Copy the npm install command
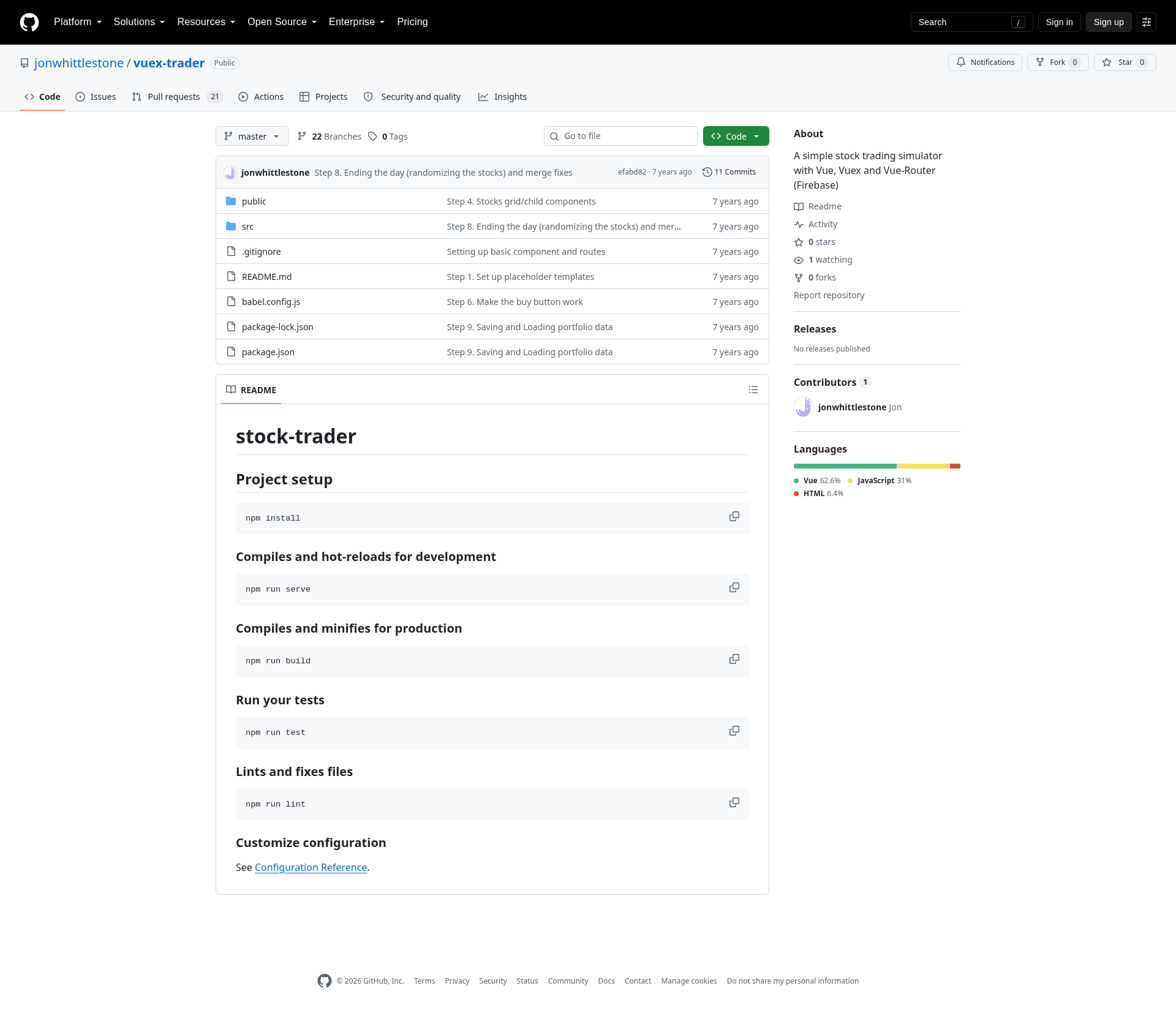The width and height of the screenshot is (1176, 1013). click(x=734, y=516)
